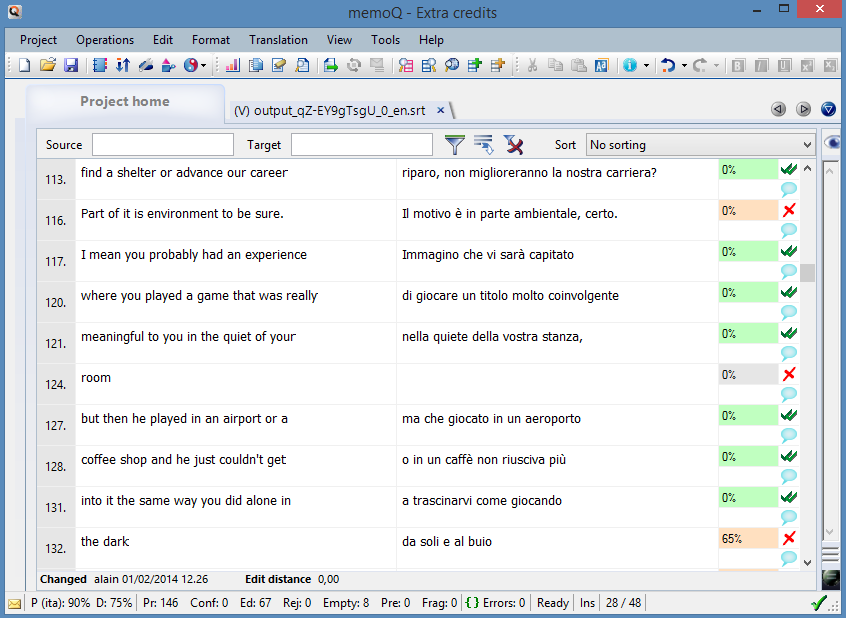Click row number 128.
This screenshot has width=846, height=618.
pos(56,466)
